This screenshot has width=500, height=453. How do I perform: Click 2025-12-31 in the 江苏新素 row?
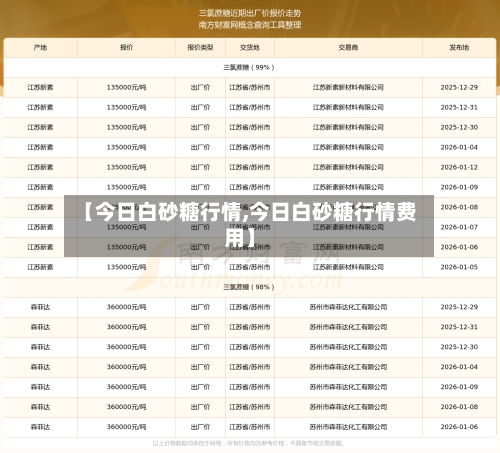tap(459, 108)
